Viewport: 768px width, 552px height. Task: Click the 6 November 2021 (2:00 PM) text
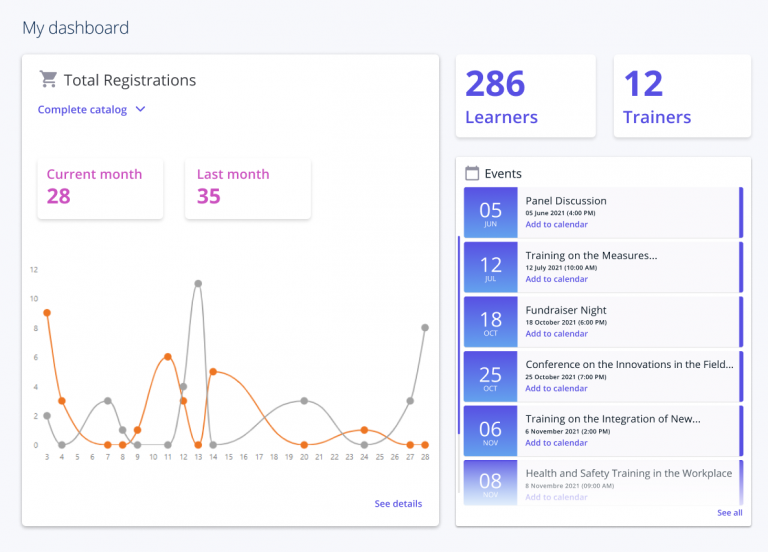pyautogui.click(x=568, y=432)
